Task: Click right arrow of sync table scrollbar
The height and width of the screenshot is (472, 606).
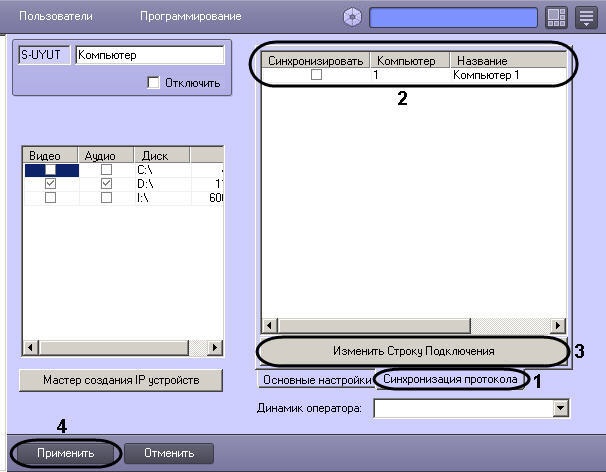Action: tap(557, 326)
